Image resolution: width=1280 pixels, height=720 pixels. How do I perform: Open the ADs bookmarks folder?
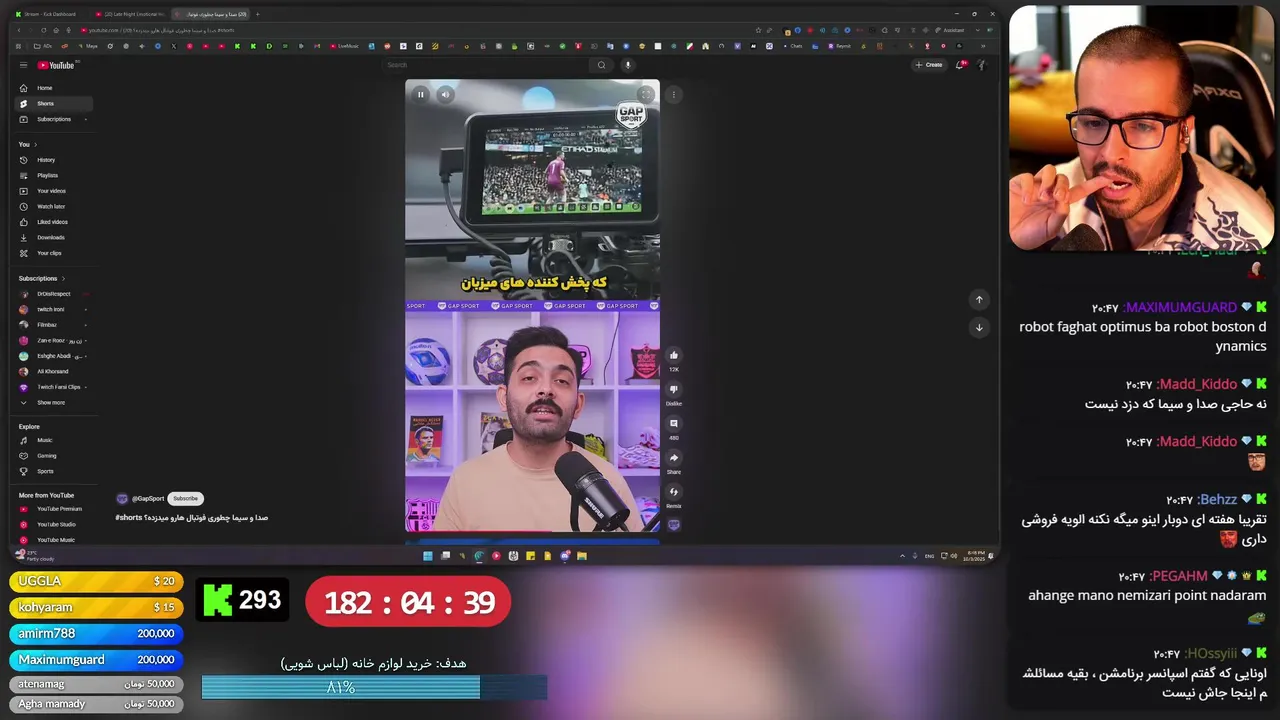pos(43,46)
